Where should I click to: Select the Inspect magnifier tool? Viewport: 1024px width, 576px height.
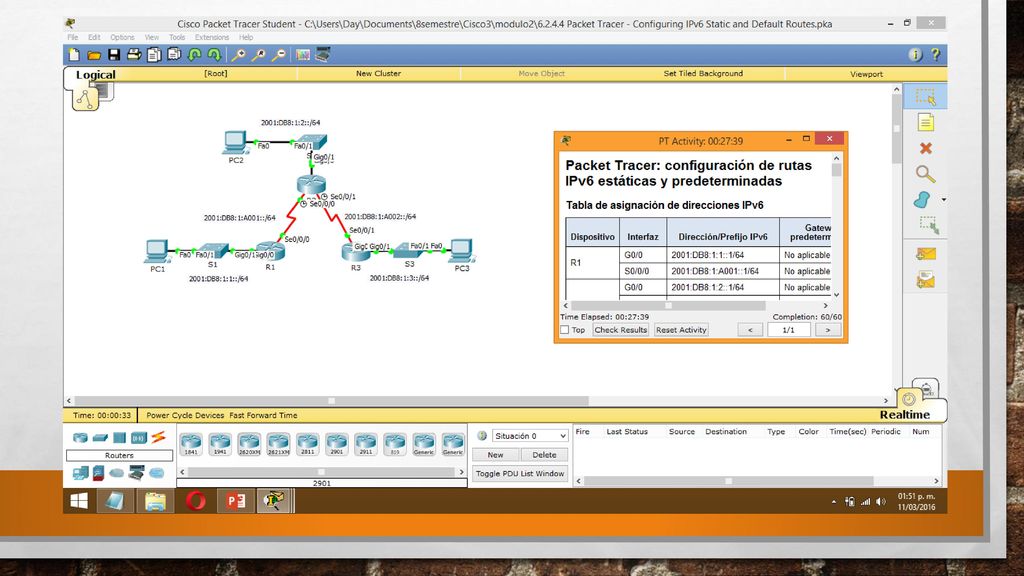pyautogui.click(x=925, y=174)
